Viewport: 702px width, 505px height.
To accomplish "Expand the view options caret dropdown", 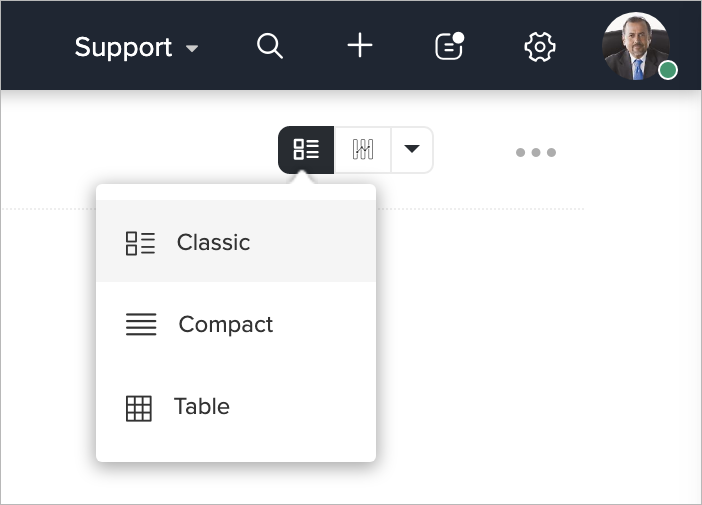I will click(412, 149).
